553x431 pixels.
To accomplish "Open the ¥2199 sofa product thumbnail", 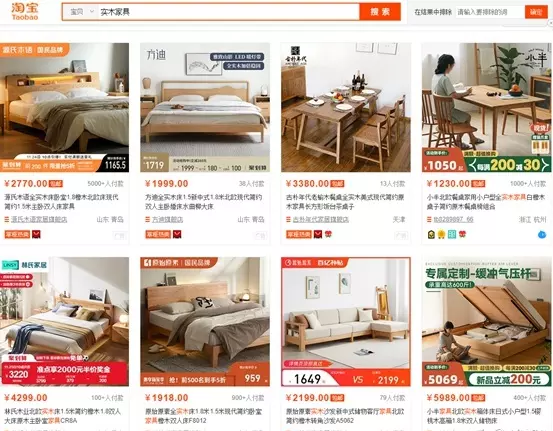I will pos(346,322).
